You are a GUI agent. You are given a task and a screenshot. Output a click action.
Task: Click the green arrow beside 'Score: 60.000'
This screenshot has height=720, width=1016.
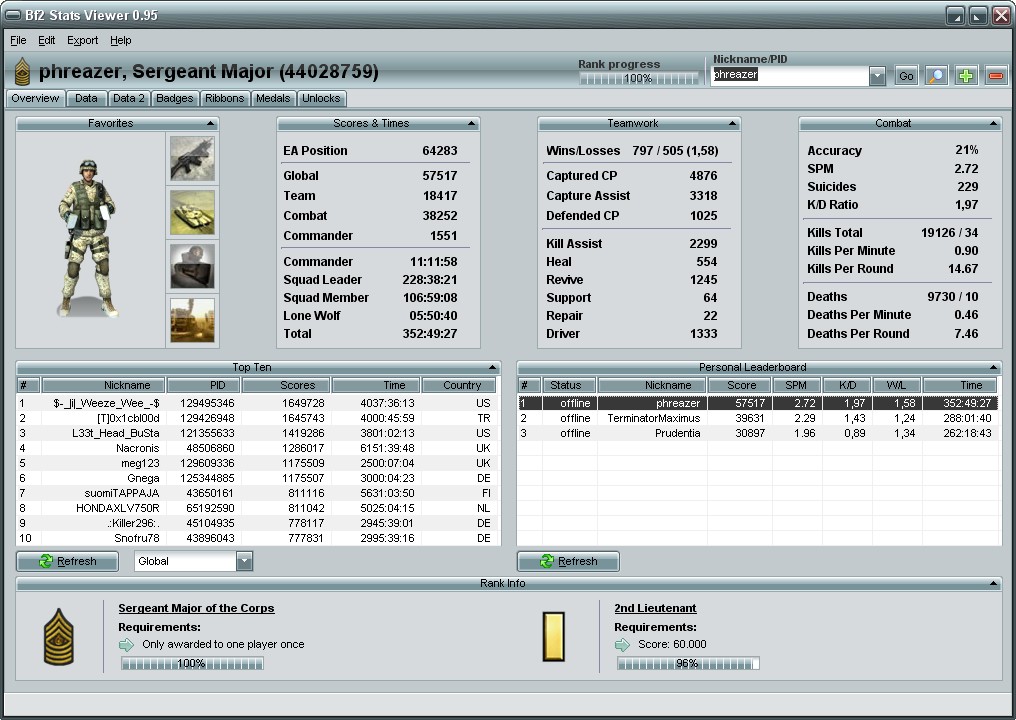point(622,645)
